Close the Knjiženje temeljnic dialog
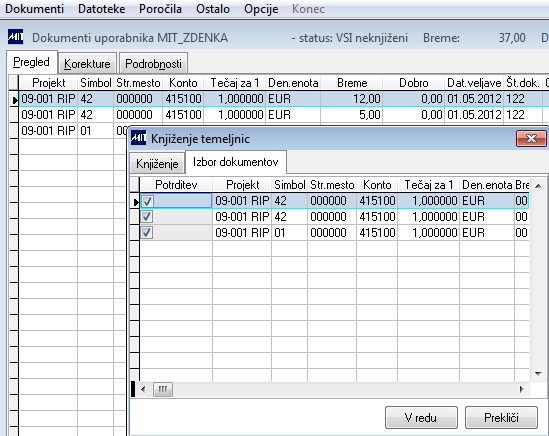Screen dimensions: 549x436 (531, 138)
